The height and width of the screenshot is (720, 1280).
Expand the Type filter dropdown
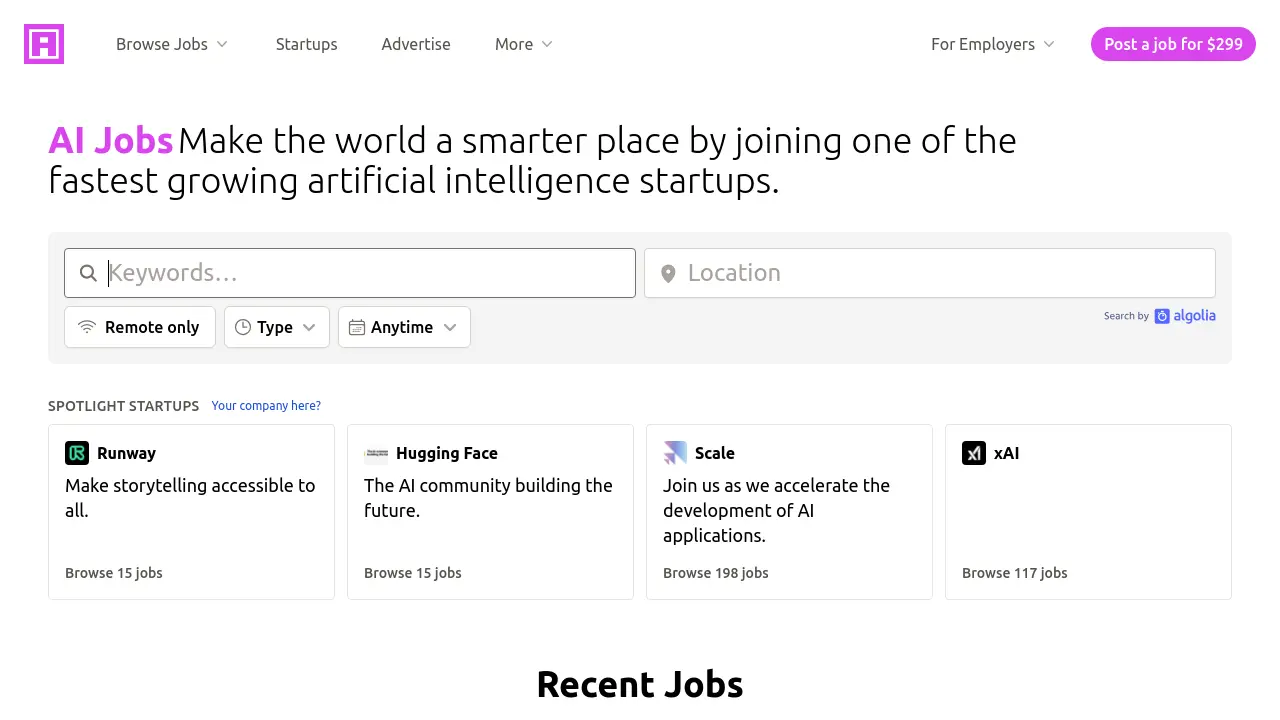(x=277, y=327)
